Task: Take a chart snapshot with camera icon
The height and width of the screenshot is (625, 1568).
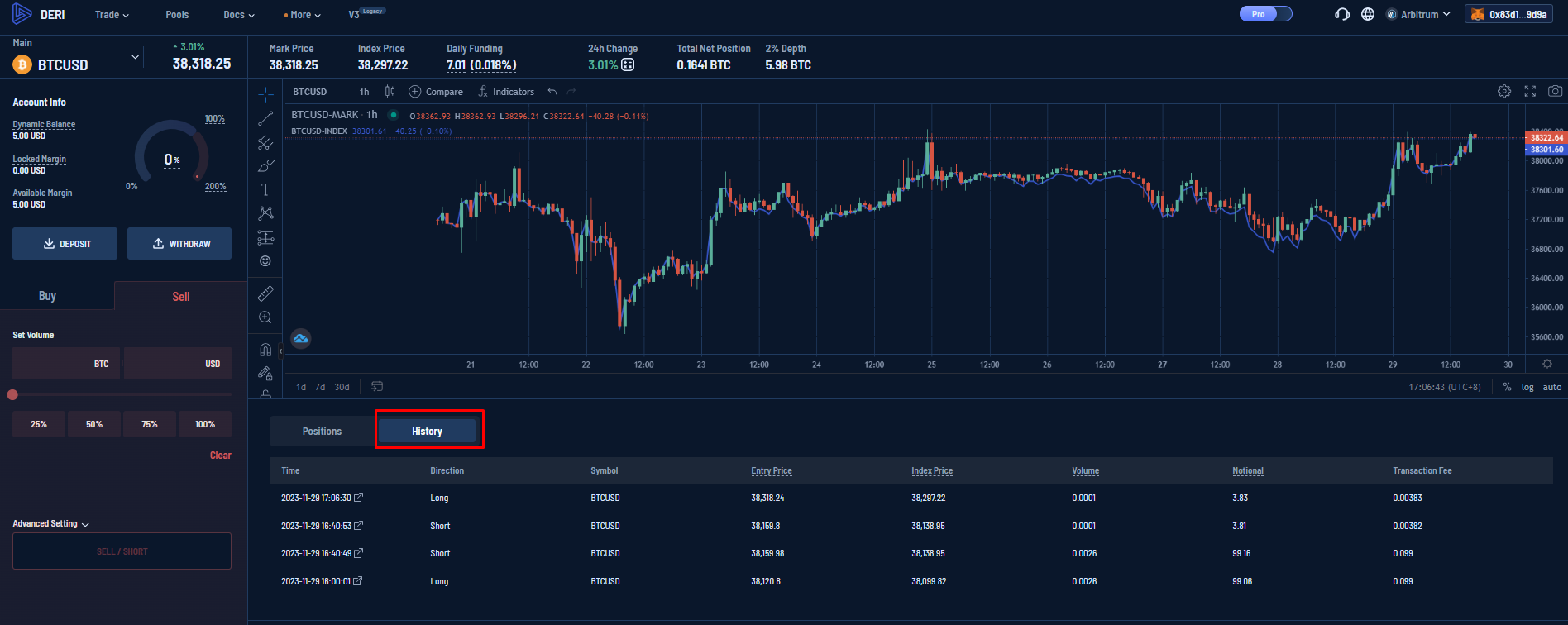Action: [x=1555, y=92]
